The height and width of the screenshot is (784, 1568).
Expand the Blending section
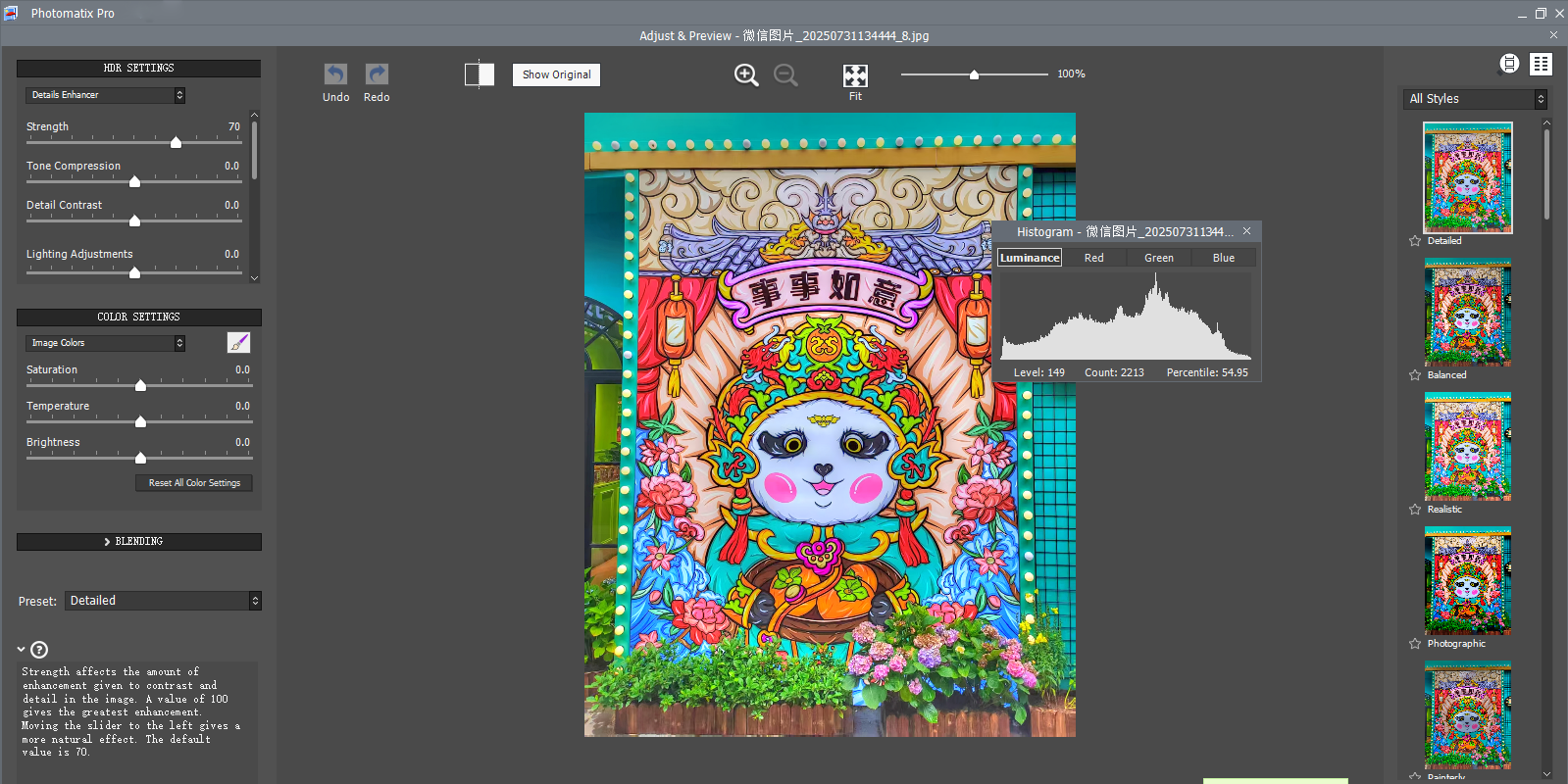(x=138, y=542)
